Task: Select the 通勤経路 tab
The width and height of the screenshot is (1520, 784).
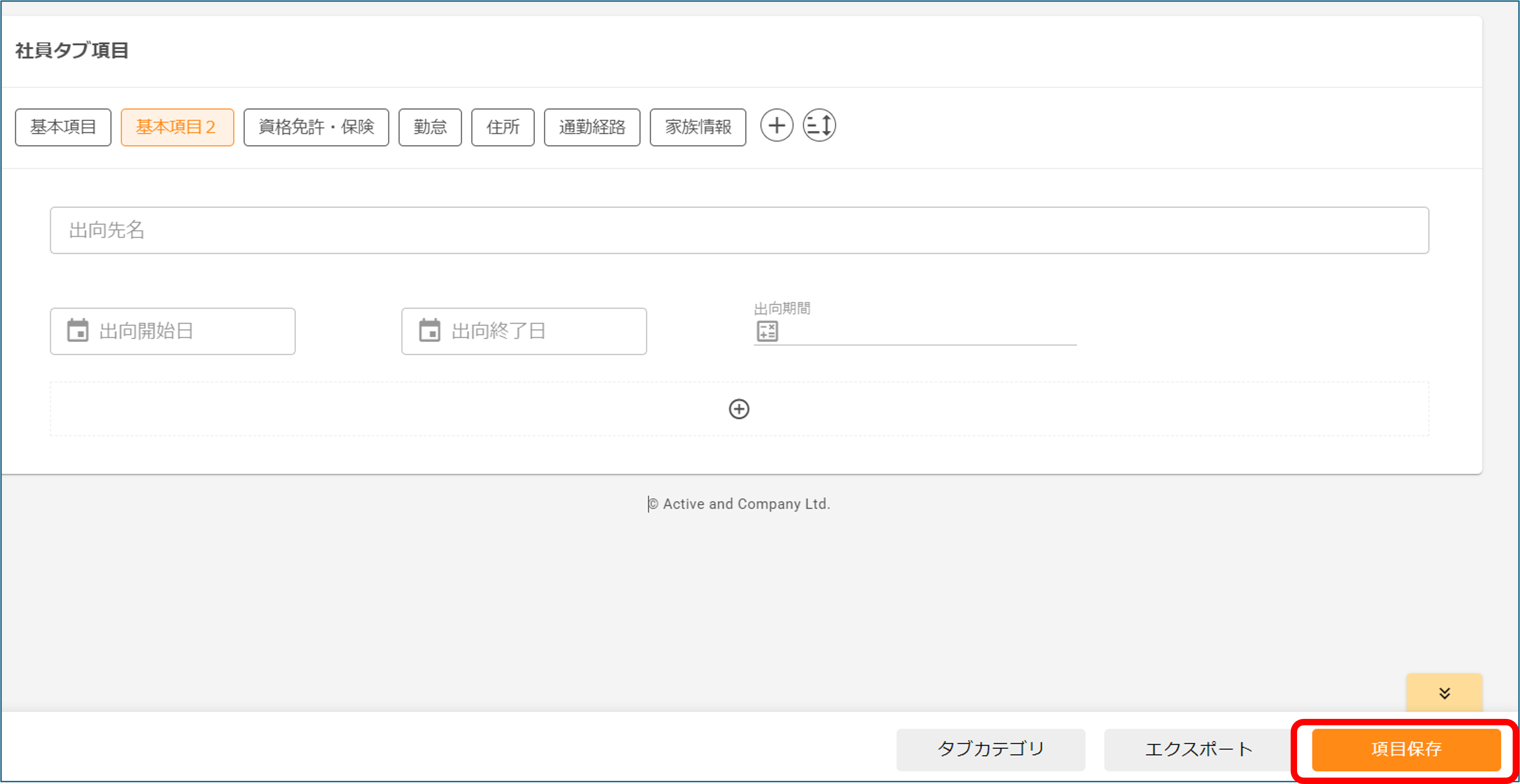Action: pyautogui.click(x=592, y=127)
